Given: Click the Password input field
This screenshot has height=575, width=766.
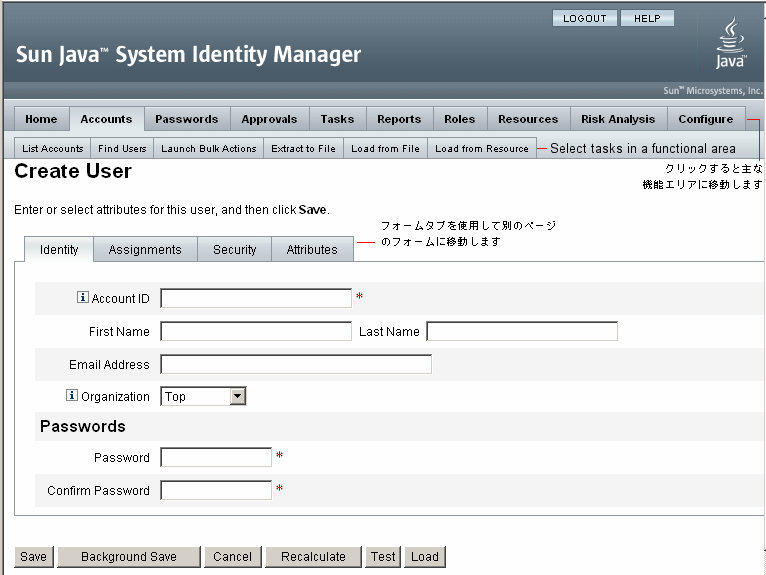Looking at the screenshot, I should point(216,457).
